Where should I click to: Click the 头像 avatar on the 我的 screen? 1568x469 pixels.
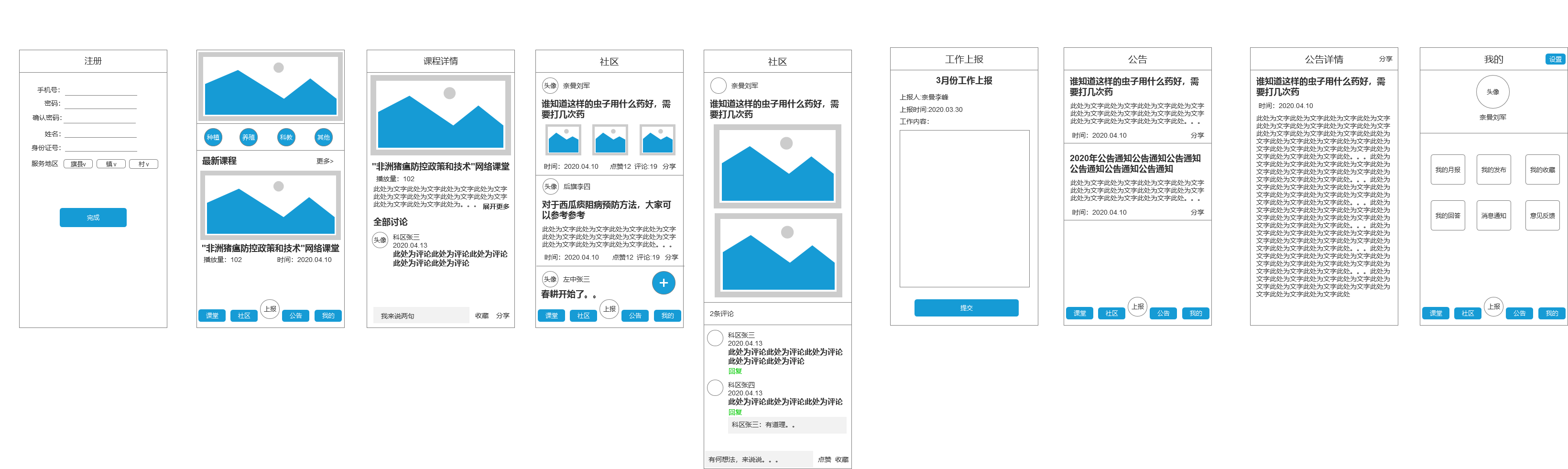coord(1492,92)
